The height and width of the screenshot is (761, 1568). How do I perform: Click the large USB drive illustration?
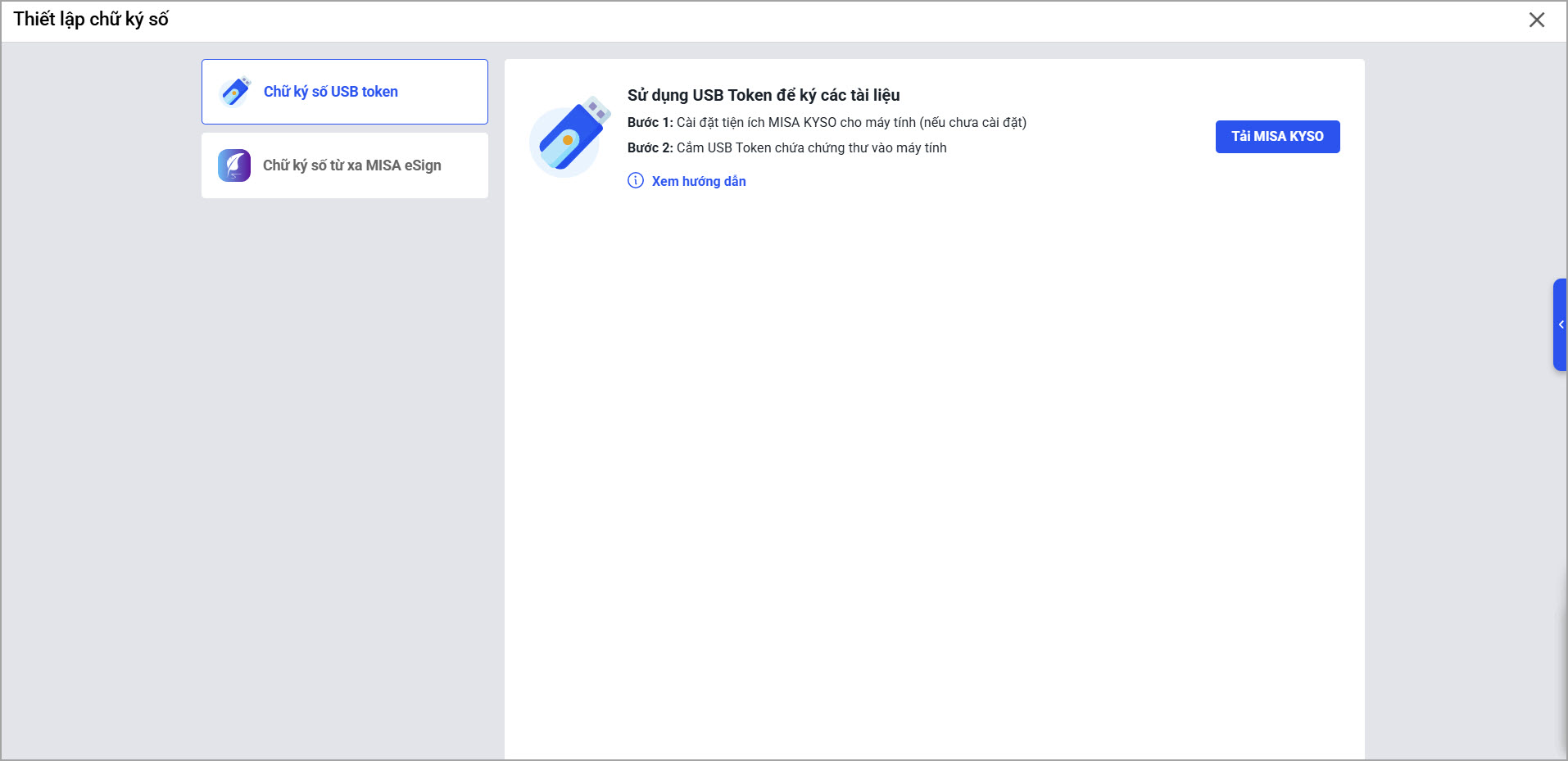point(570,137)
